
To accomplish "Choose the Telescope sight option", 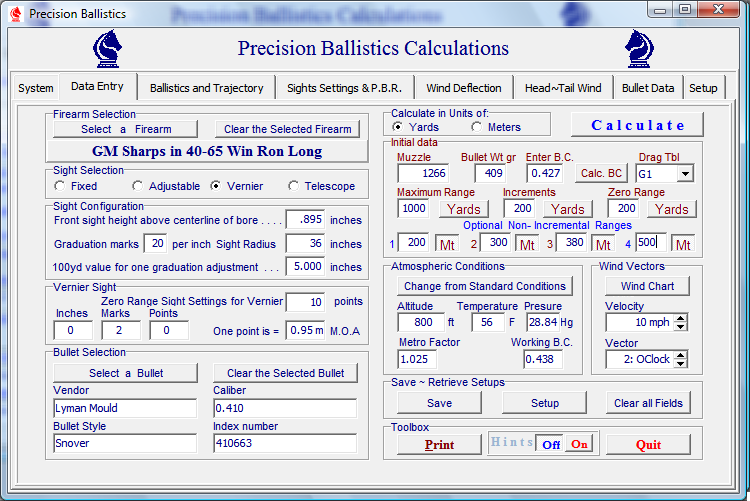I will pyautogui.click(x=294, y=186).
